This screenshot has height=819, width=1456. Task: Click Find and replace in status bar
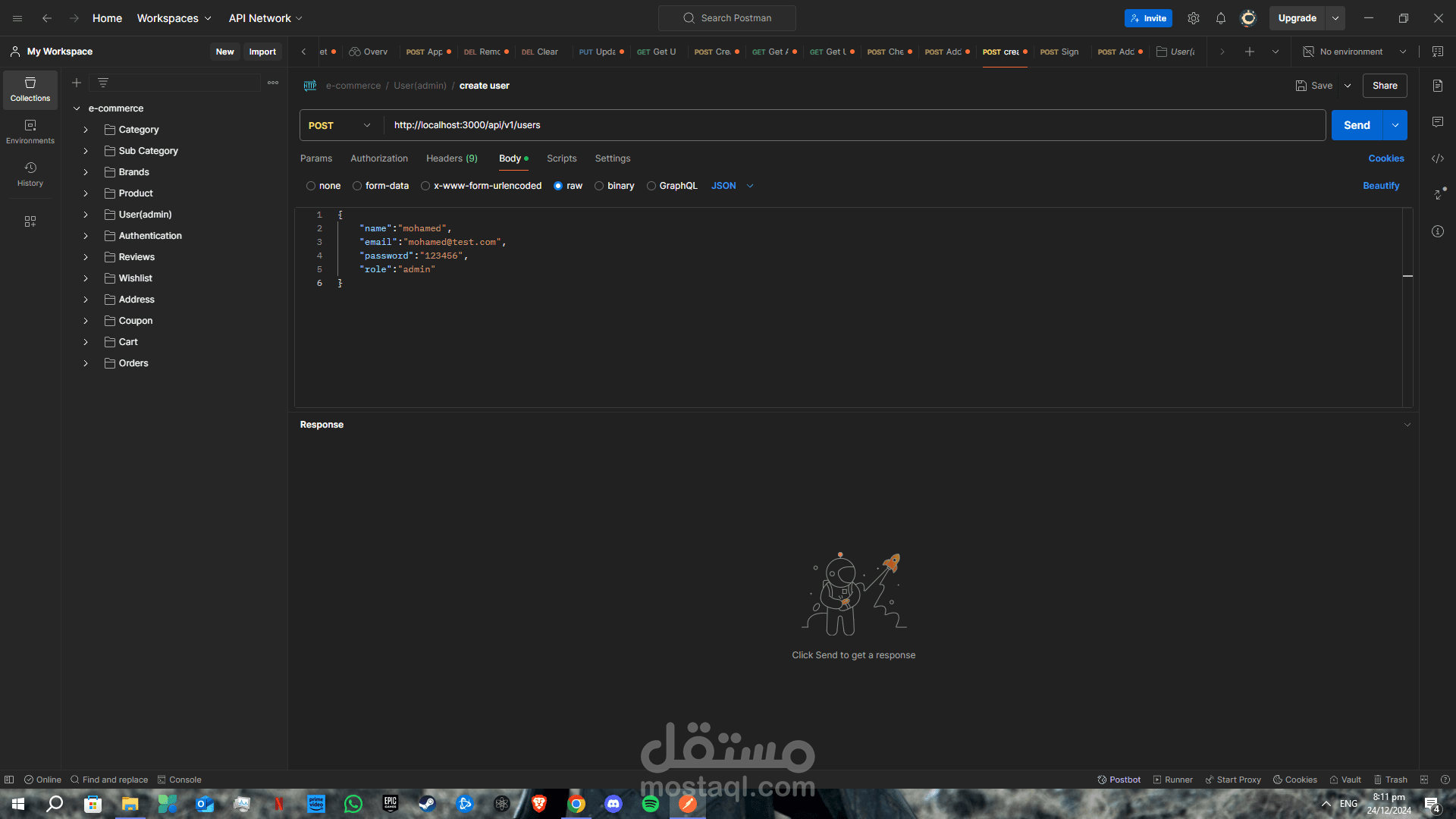click(109, 780)
